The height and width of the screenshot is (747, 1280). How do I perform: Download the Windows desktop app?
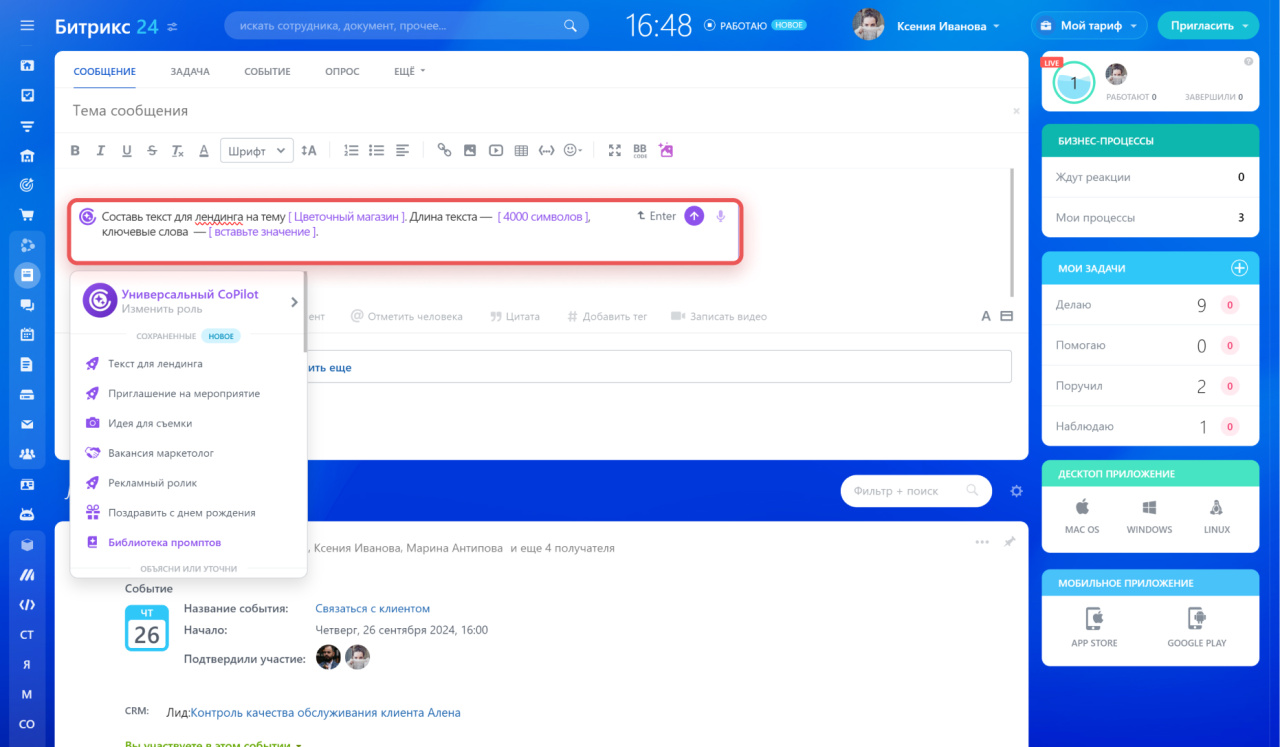coord(1149,516)
